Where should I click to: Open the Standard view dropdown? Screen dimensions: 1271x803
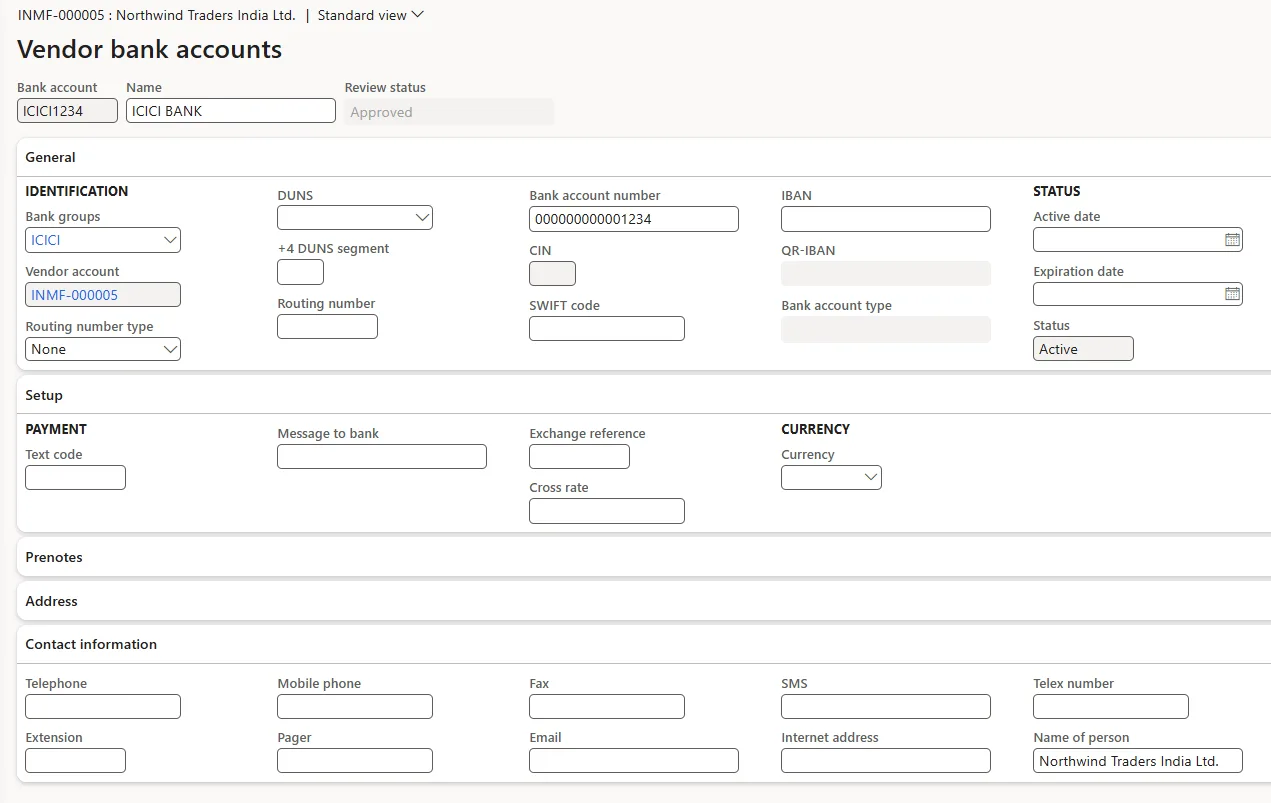(x=371, y=15)
